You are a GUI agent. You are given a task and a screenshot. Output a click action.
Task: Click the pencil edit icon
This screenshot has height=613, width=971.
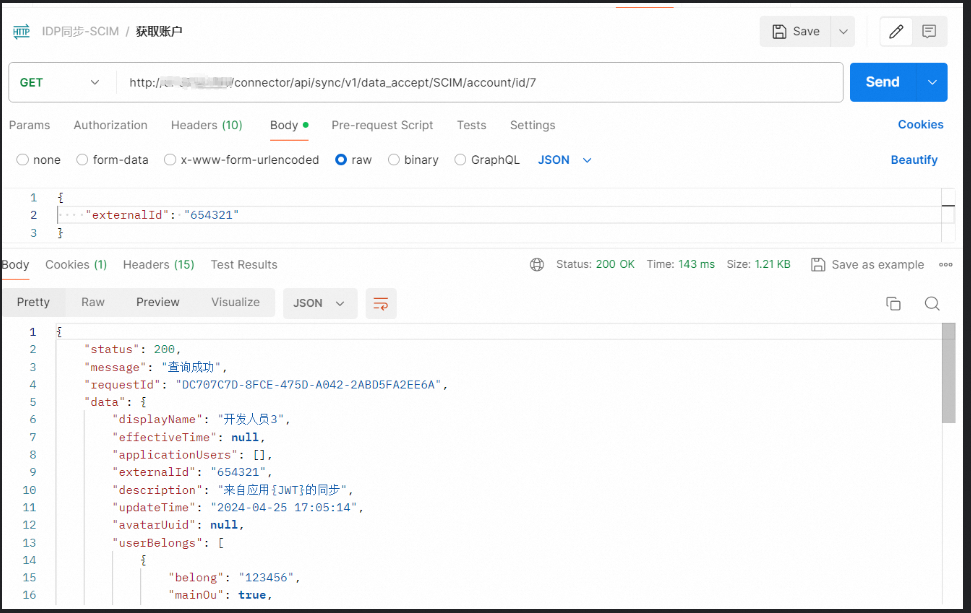896,32
